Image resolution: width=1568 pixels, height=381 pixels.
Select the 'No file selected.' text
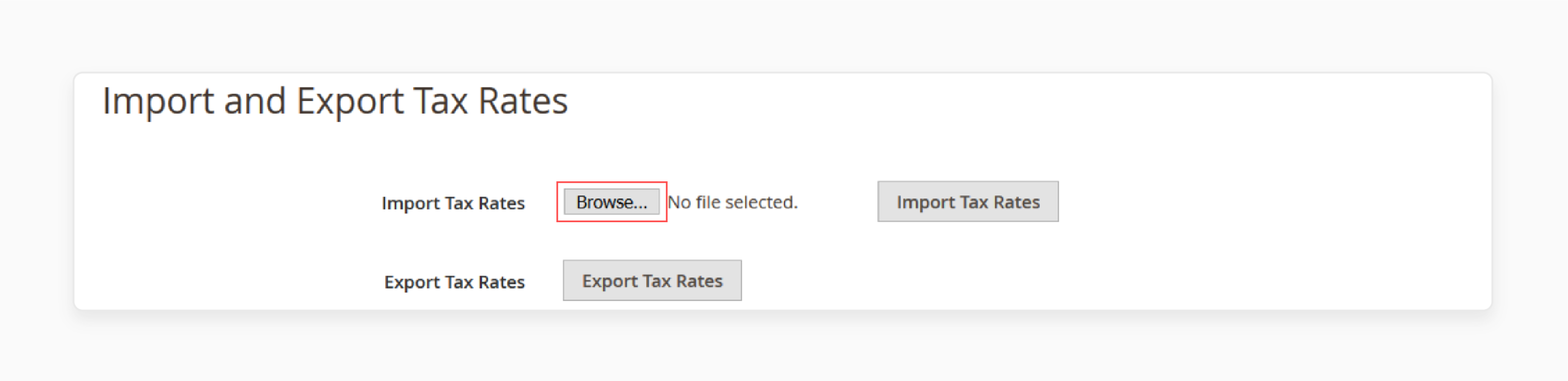[733, 202]
